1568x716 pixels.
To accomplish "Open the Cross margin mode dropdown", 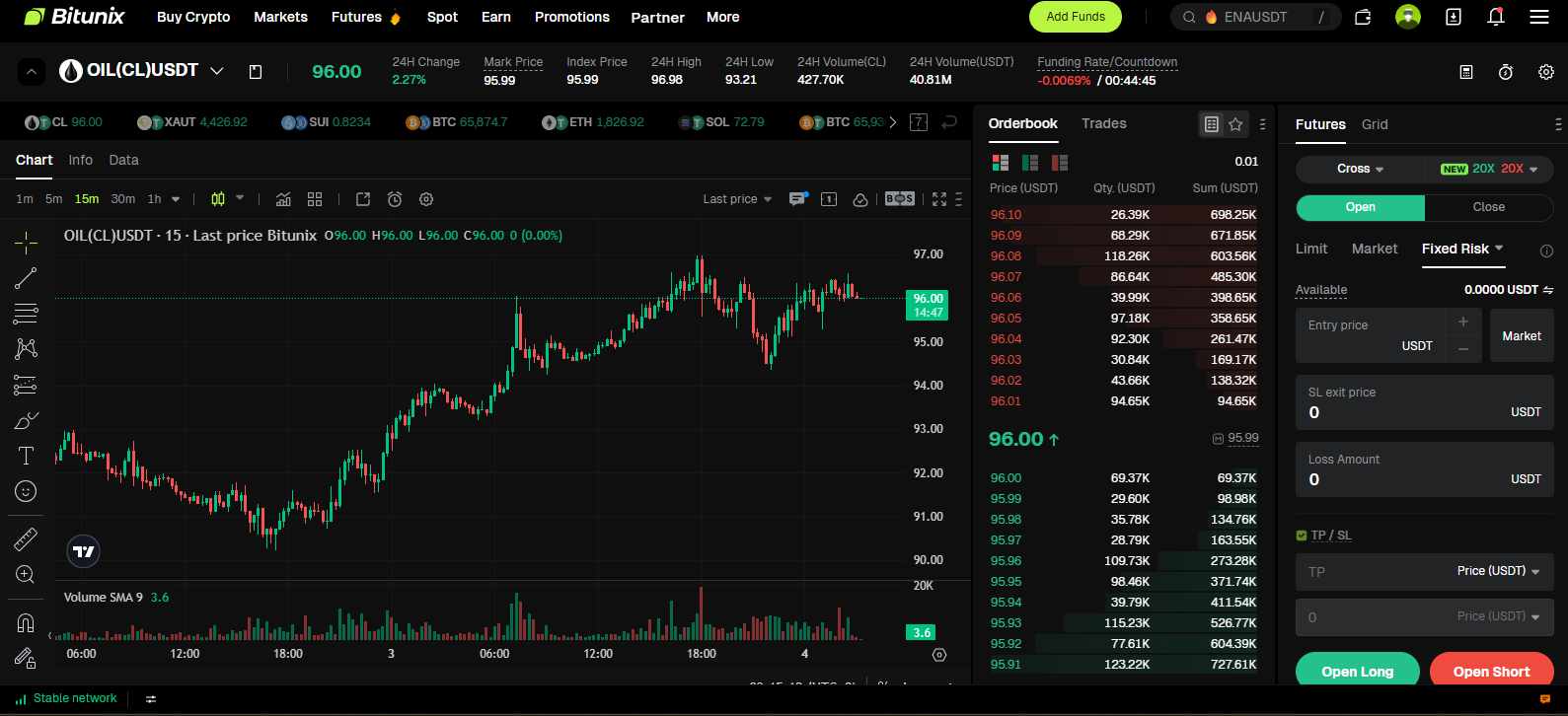I will [1360, 169].
